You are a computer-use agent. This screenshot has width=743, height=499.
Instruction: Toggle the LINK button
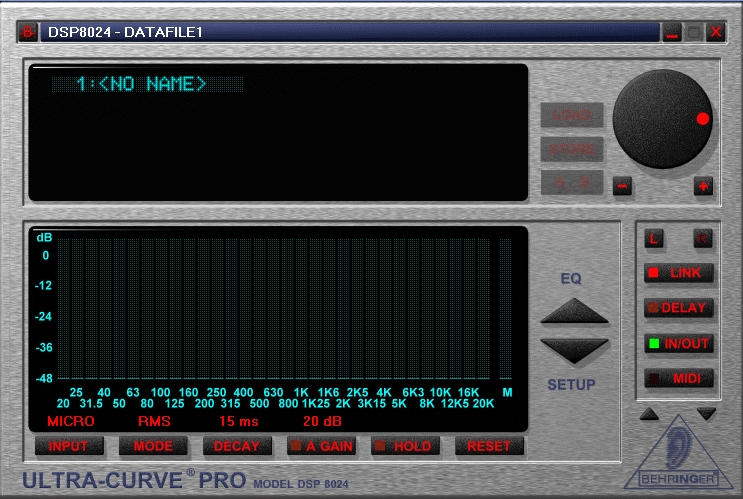pos(679,273)
